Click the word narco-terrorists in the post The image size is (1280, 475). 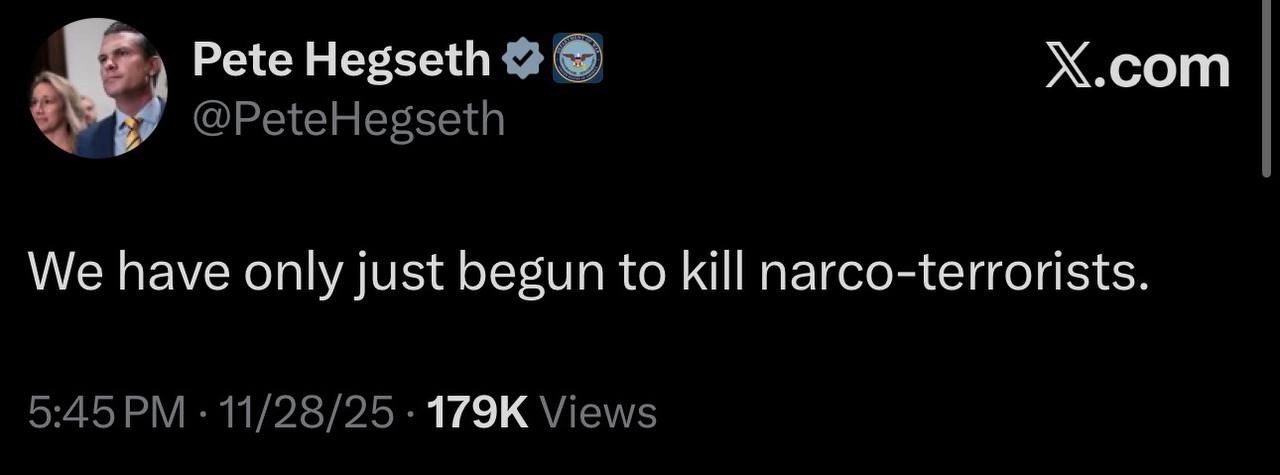click(953, 274)
